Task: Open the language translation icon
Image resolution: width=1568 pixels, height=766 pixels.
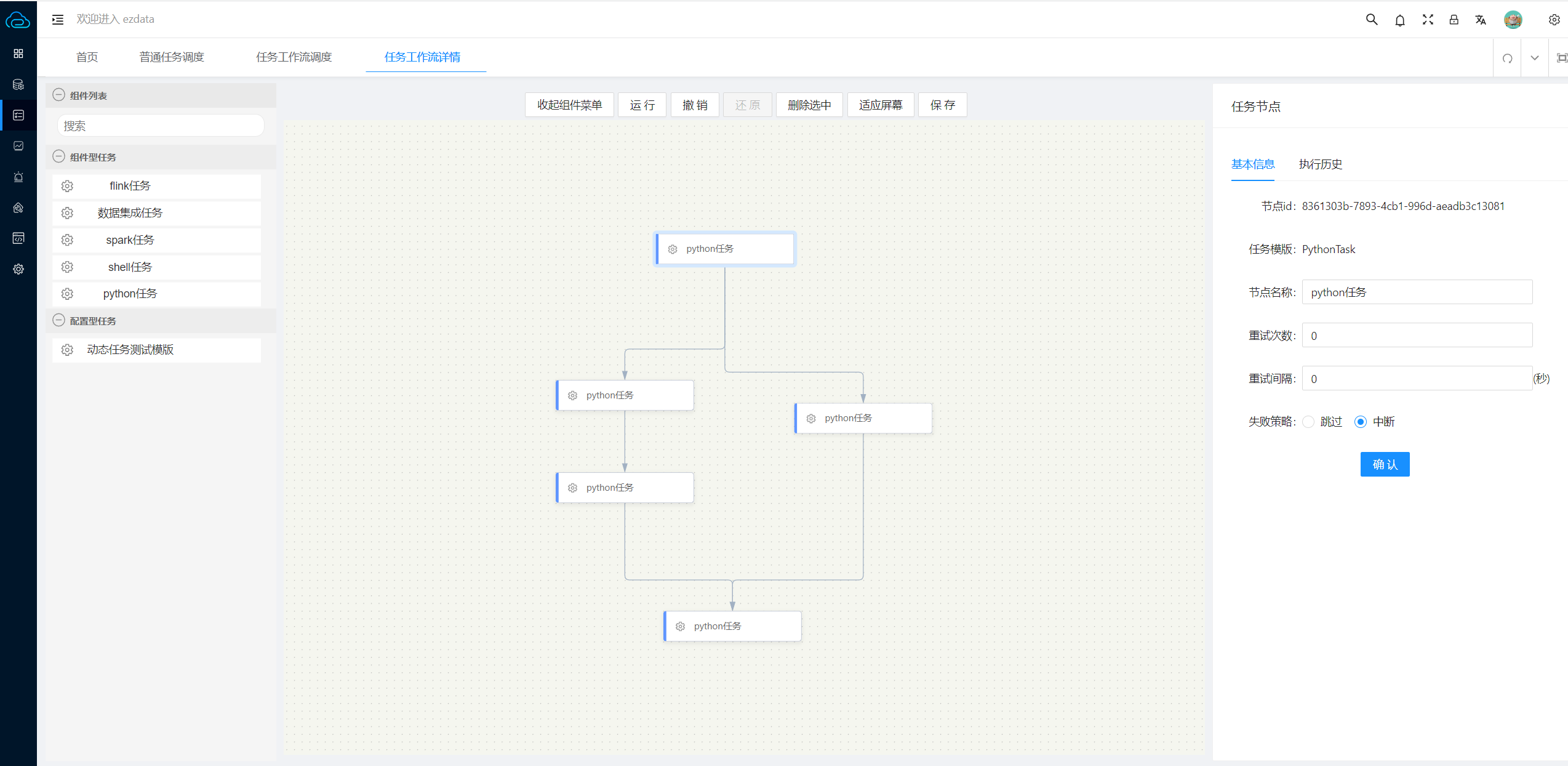Action: 1481,20
